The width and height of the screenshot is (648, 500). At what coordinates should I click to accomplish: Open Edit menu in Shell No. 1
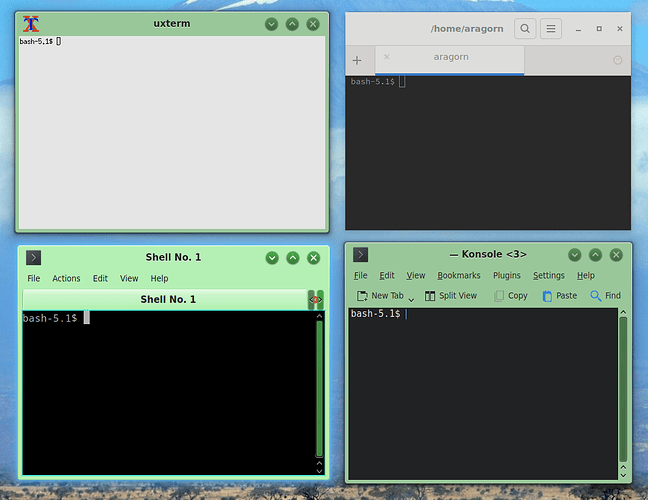click(x=100, y=279)
